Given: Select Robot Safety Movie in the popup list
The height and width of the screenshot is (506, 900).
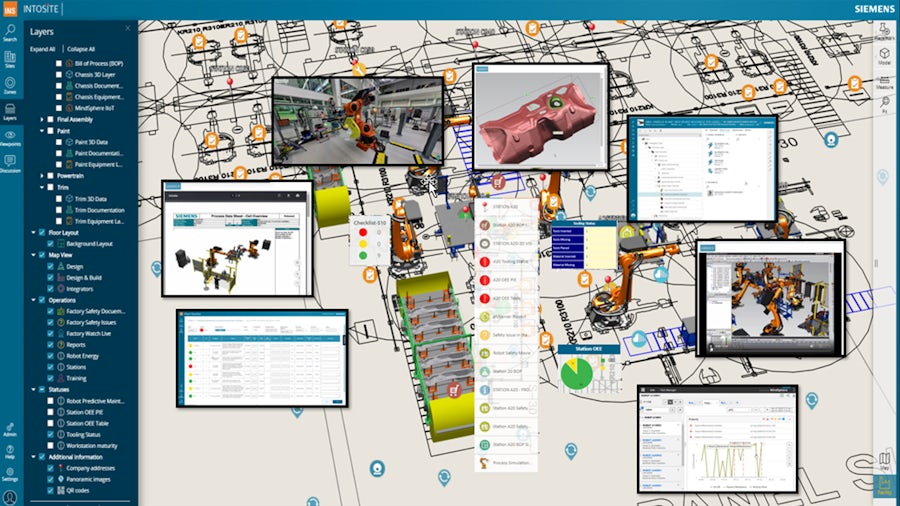Looking at the screenshot, I should [x=506, y=353].
